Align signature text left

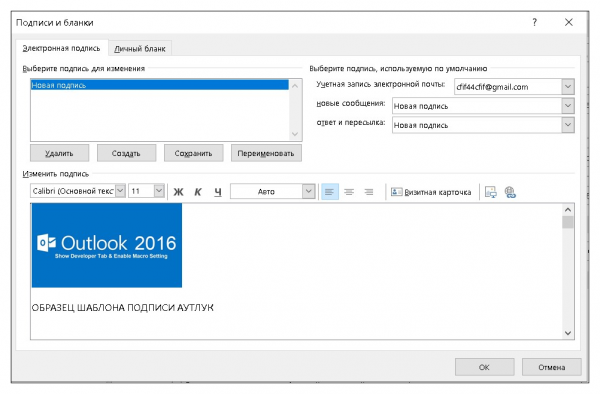click(329, 192)
